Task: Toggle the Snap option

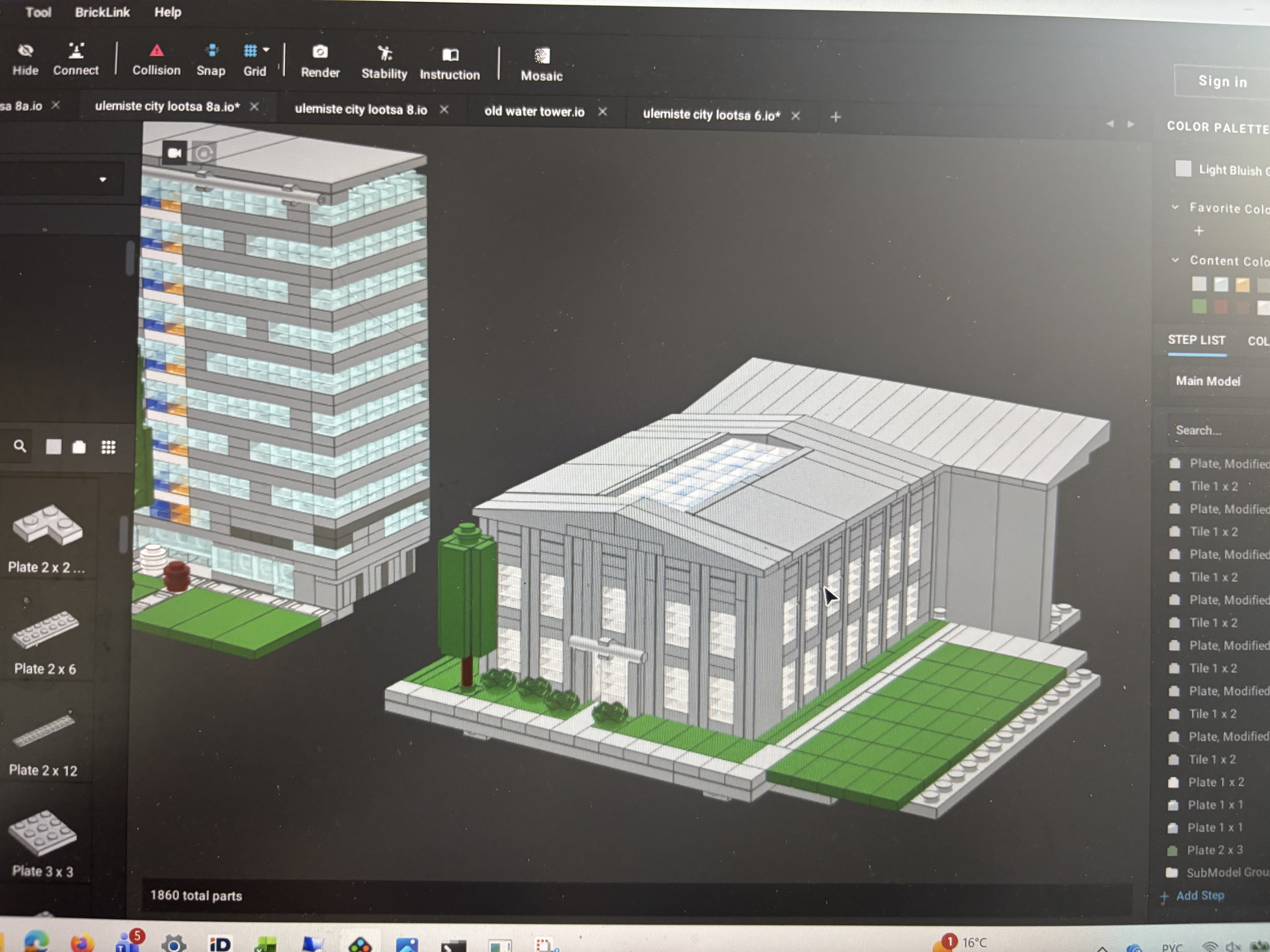Action: [211, 60]
